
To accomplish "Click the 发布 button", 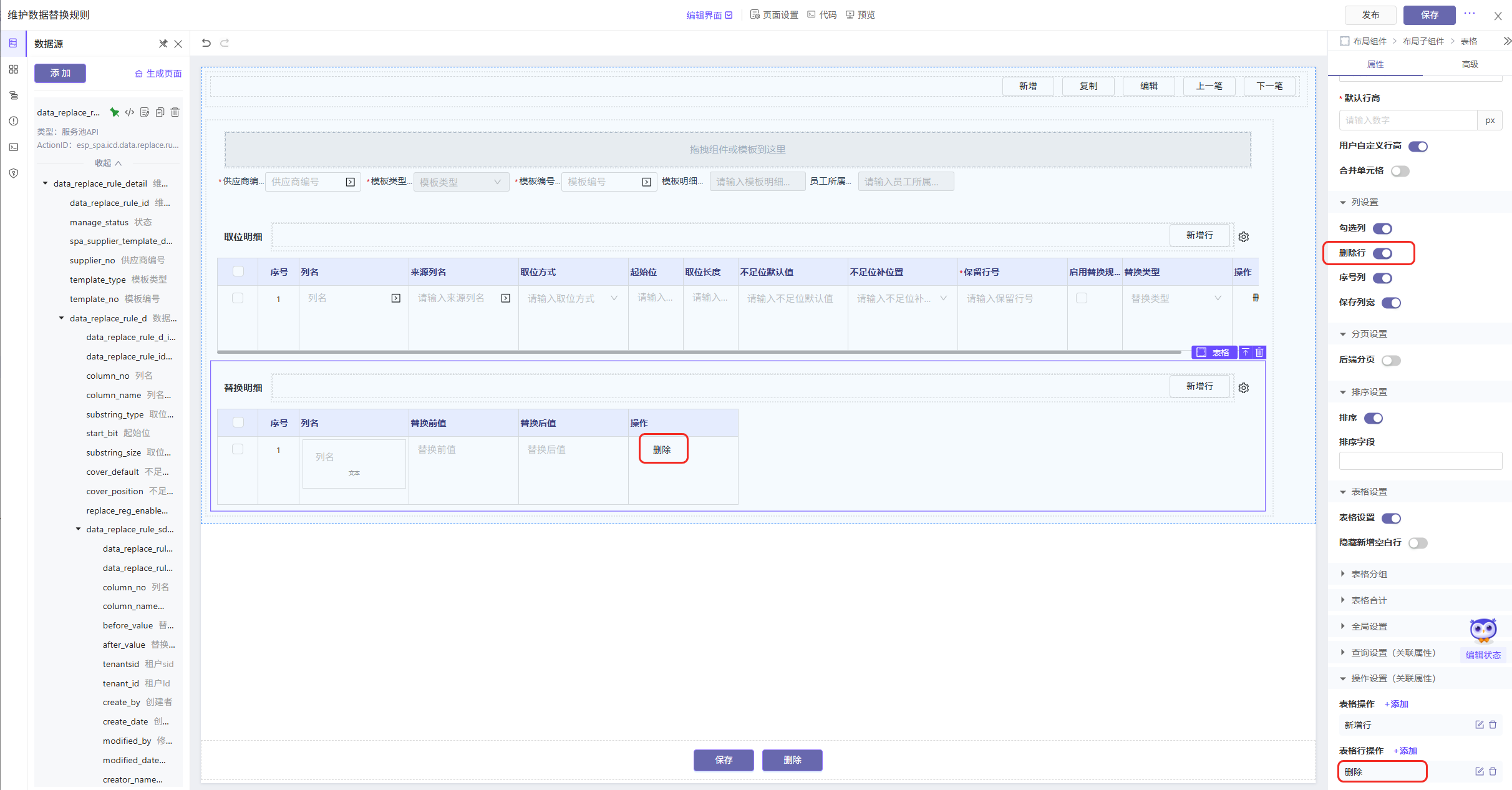I will click(x=1370, y=15).
